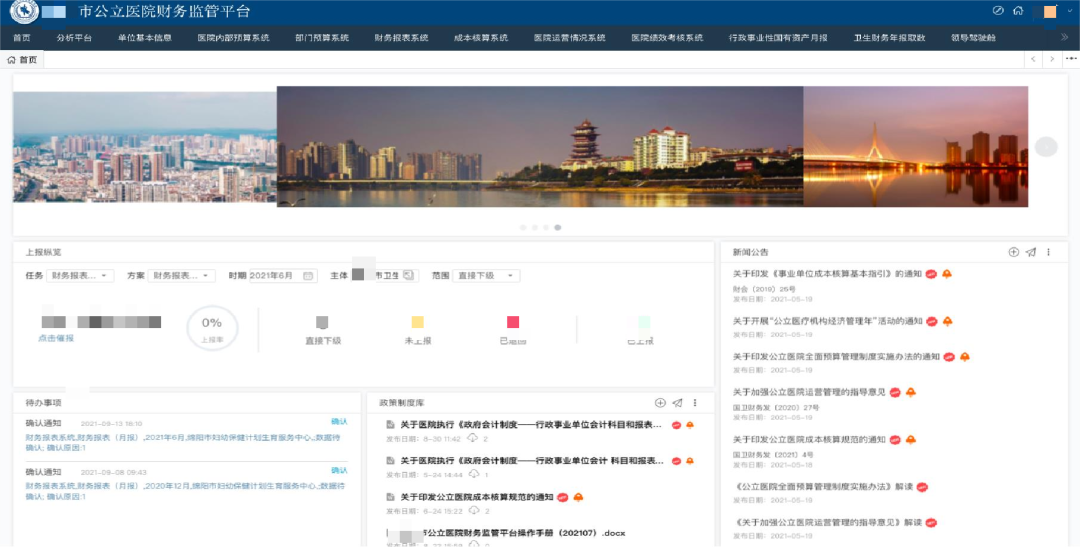1080x547 pixels.
Task: Click the home icon in the top header
Action: pos(1018,11)
